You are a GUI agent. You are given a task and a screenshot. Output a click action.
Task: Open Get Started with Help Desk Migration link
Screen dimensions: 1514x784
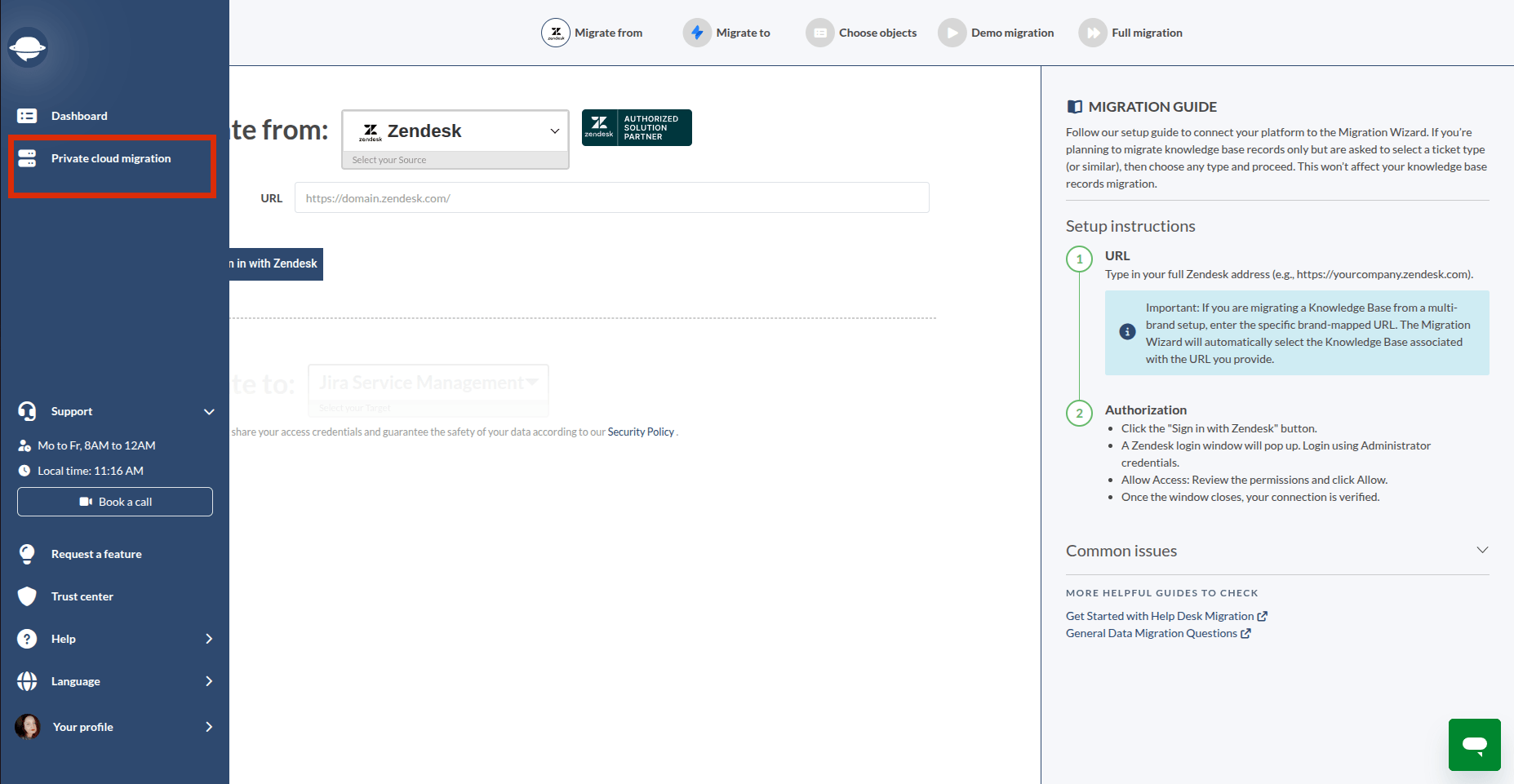pyautogui.click(x=1160, y=616)
